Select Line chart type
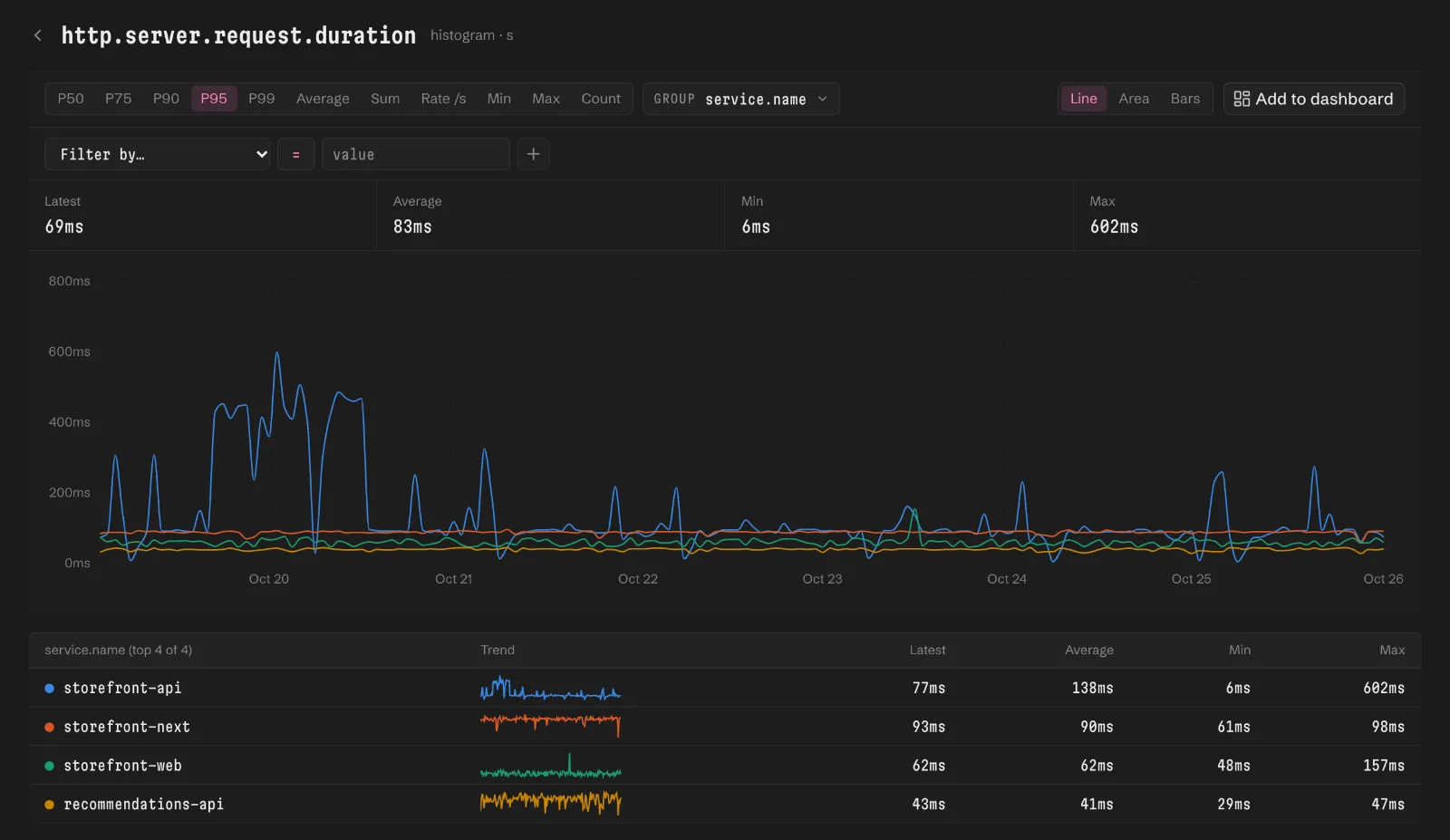This screenshot has width=1450, height=840. coord(1084,99)
